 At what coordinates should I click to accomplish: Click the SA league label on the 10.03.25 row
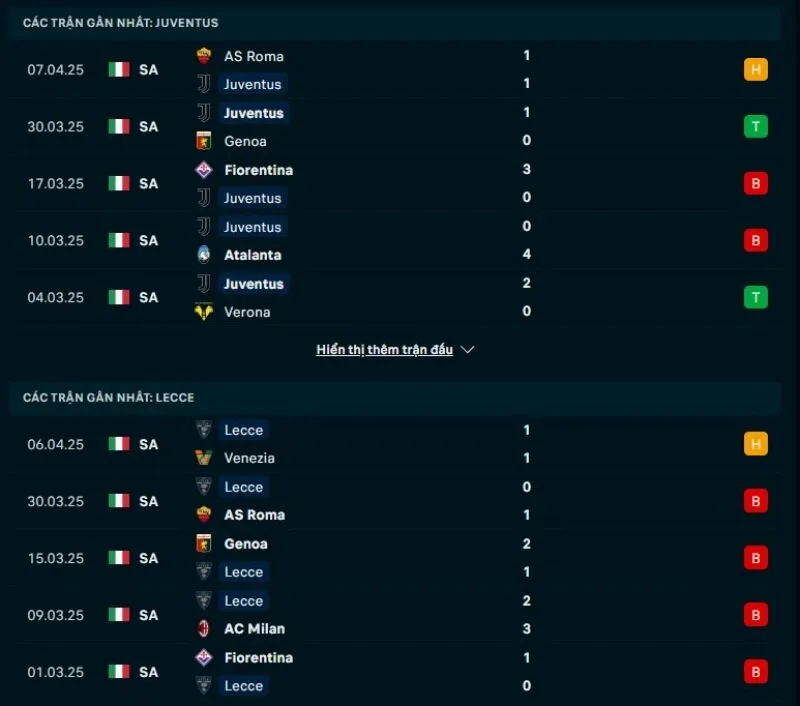tap(148, 241)
